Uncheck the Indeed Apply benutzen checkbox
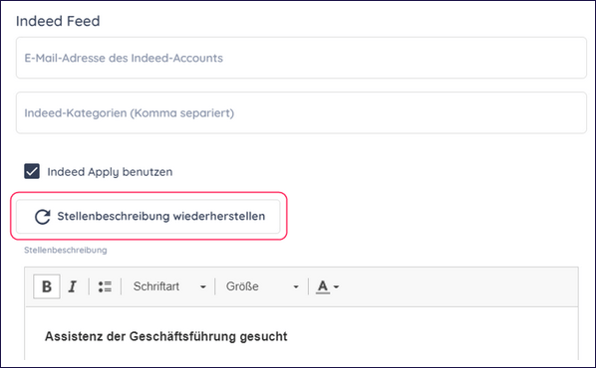The width and height of the screenshot is (596, 368). 32,171
